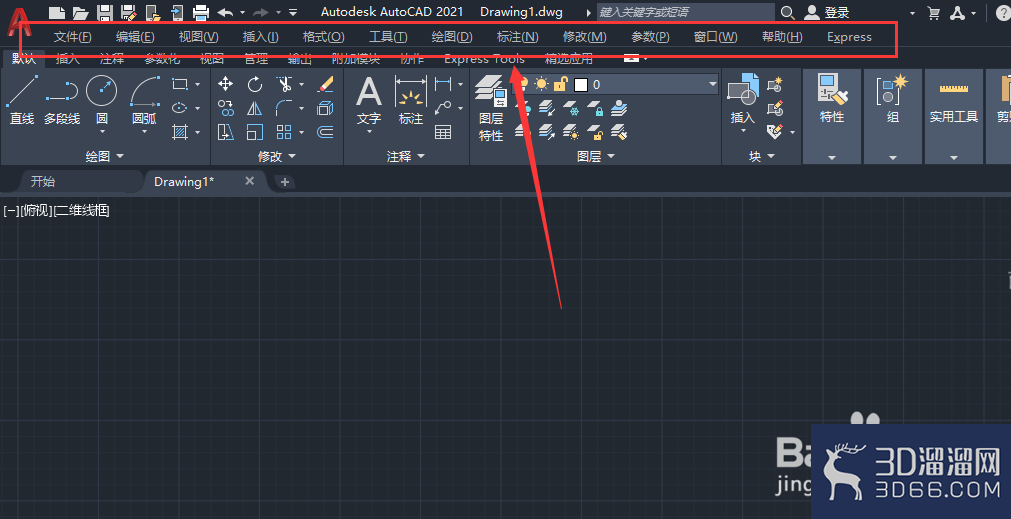Select the Multileader tool
Screen dimensions: 1011x519
(x=443, y=108)
